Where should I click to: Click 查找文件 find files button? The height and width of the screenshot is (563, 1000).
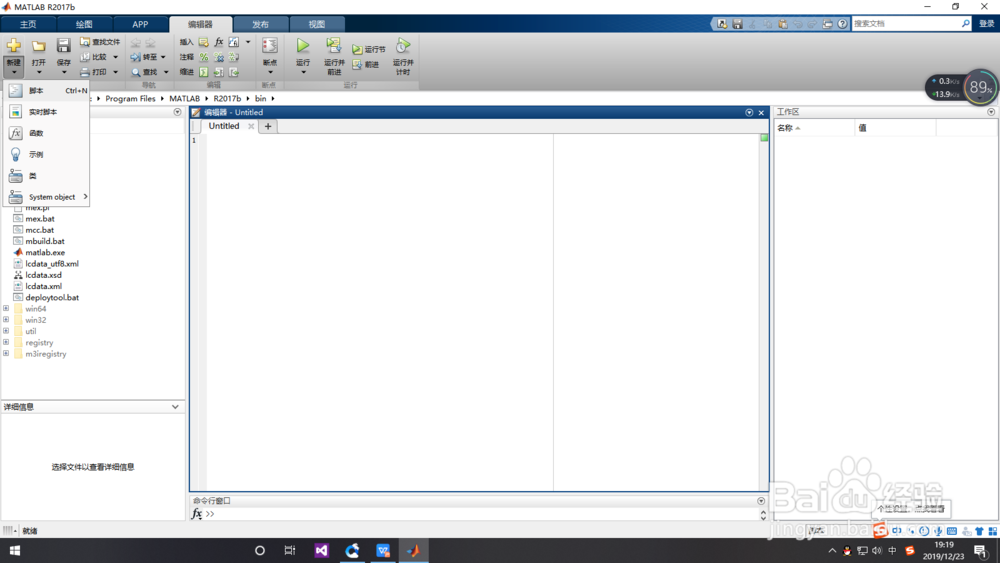click(100, 42)
